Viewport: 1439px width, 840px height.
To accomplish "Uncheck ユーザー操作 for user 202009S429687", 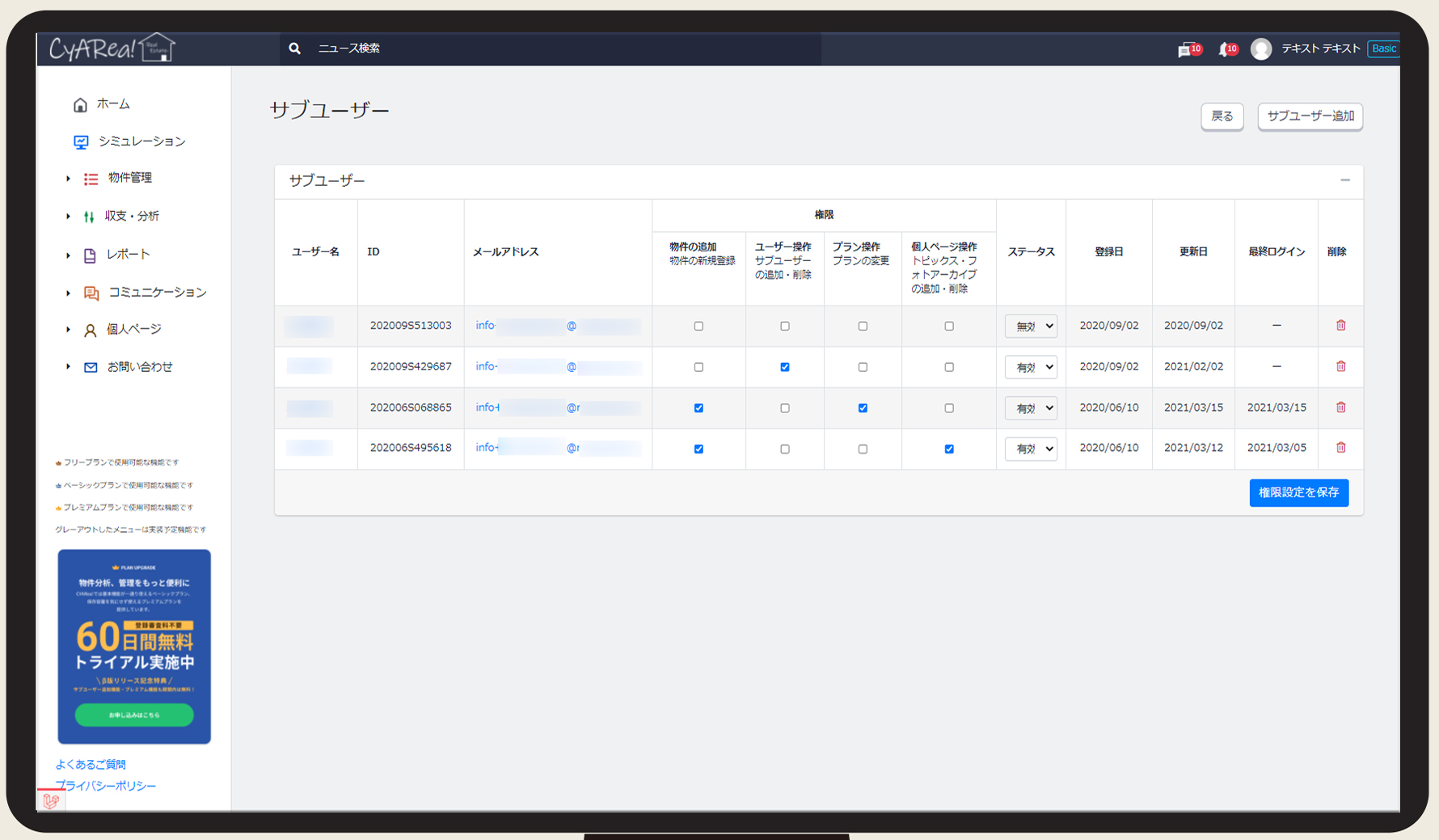I will [x=784, y=367].
